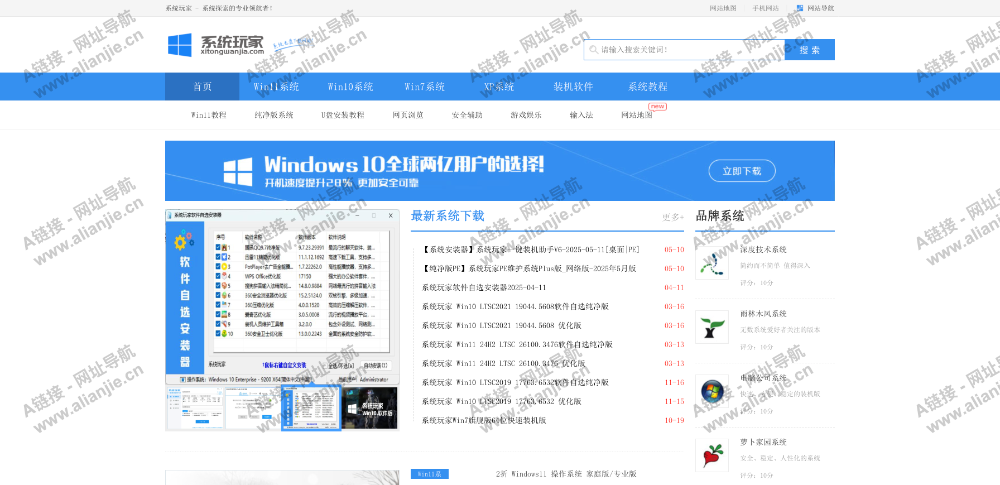Open 系统玩家软件自选安装器2025-04-11 link
Image resolution: width=1000 pixels, height=485 pixels.
483,288
